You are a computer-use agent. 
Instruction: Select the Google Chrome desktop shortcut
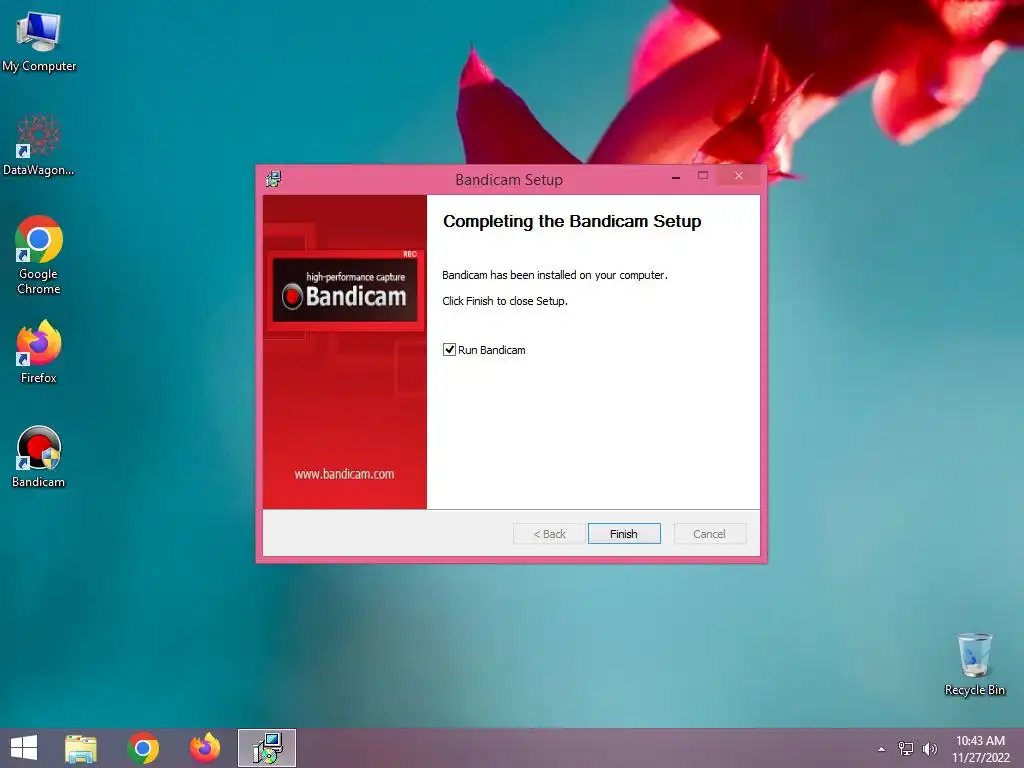[x=39, y=255]
